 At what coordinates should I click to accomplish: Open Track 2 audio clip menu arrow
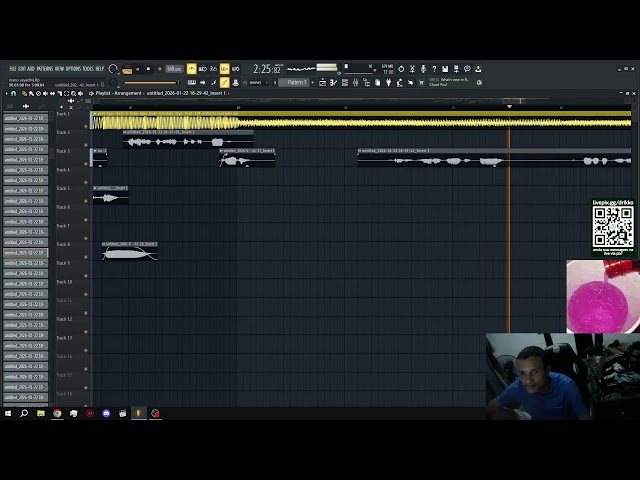pos(125,132)
